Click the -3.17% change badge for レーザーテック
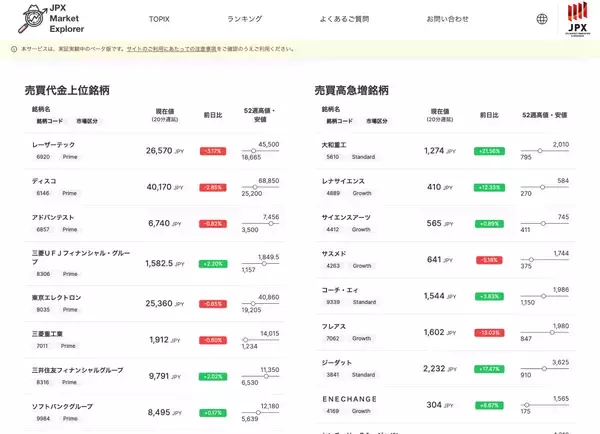 click(213, 151)
